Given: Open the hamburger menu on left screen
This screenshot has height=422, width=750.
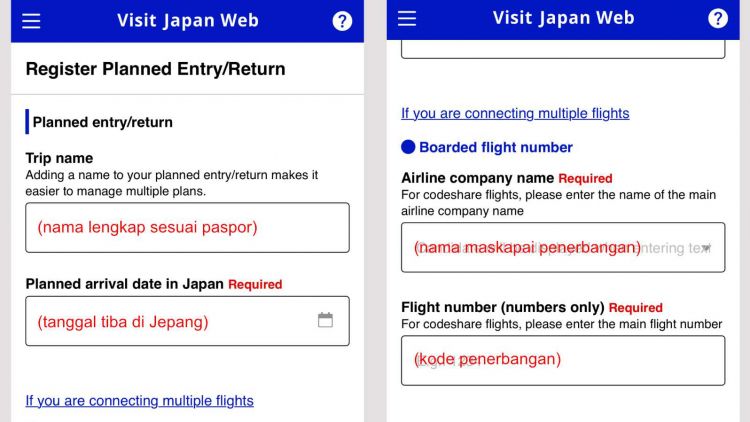Looking at the screenshot, I should (x=31, y=21).
